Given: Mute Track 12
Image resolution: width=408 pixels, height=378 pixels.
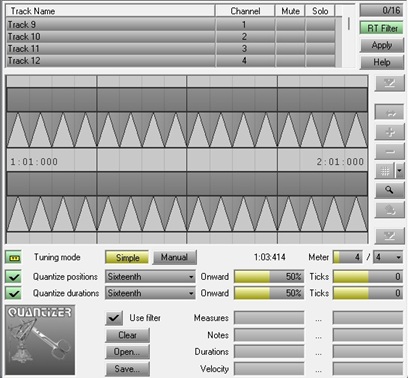Looking at the screenshot, I should click(290, 61).
